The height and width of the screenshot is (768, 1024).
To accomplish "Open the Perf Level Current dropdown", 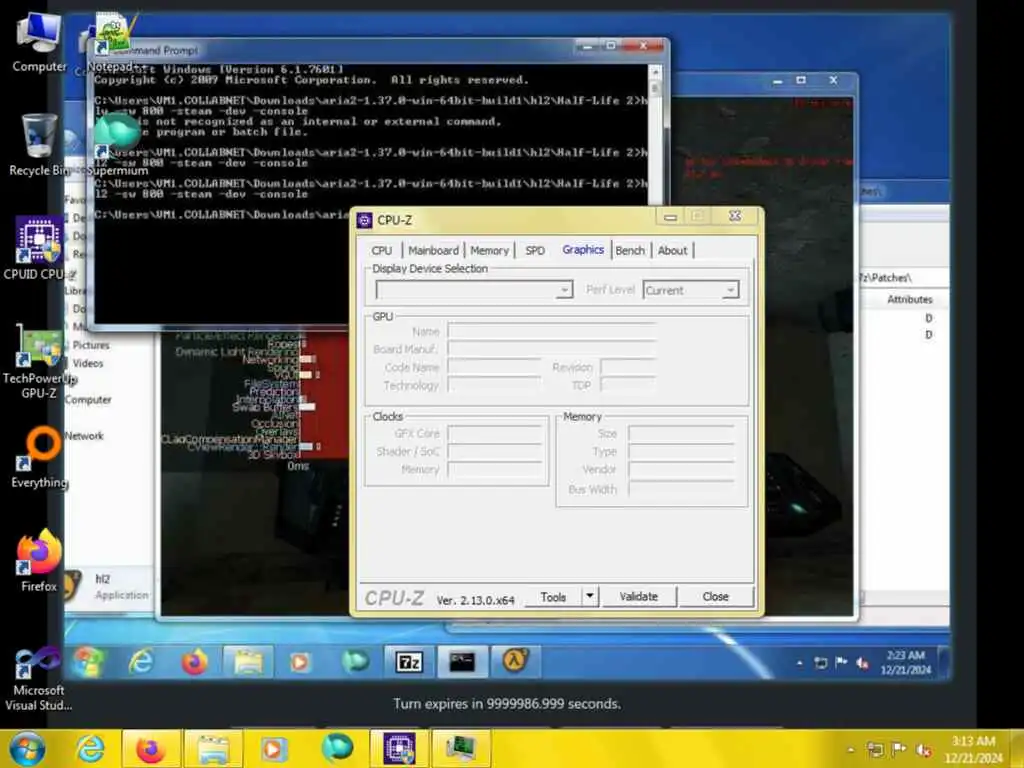I will pos(691,290).
